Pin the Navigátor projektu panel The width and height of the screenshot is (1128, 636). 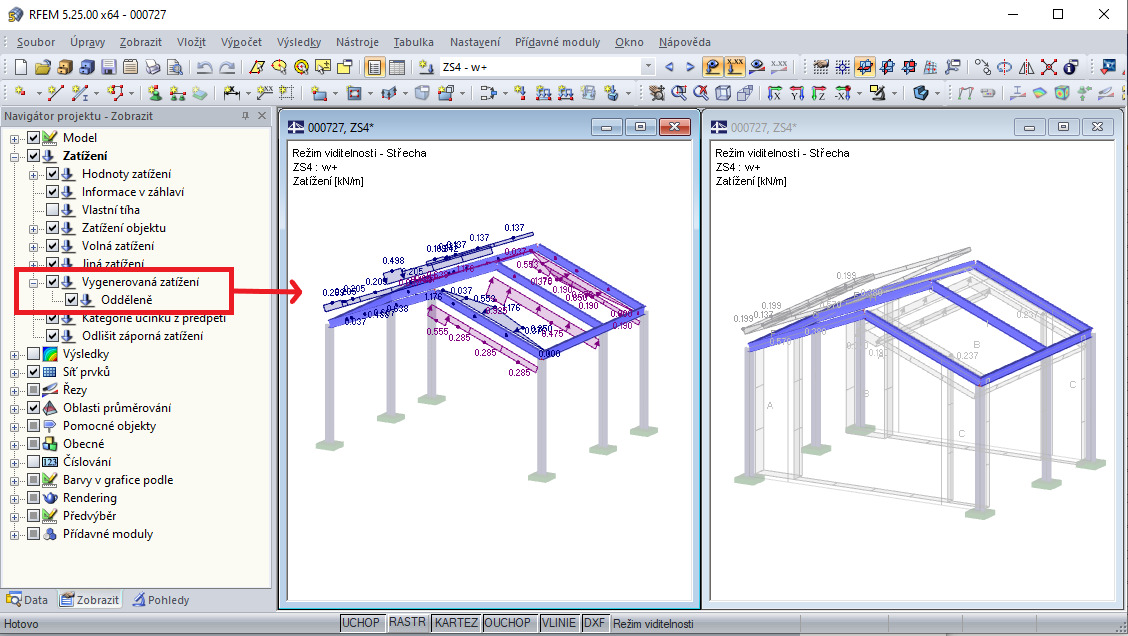point(245,116)
